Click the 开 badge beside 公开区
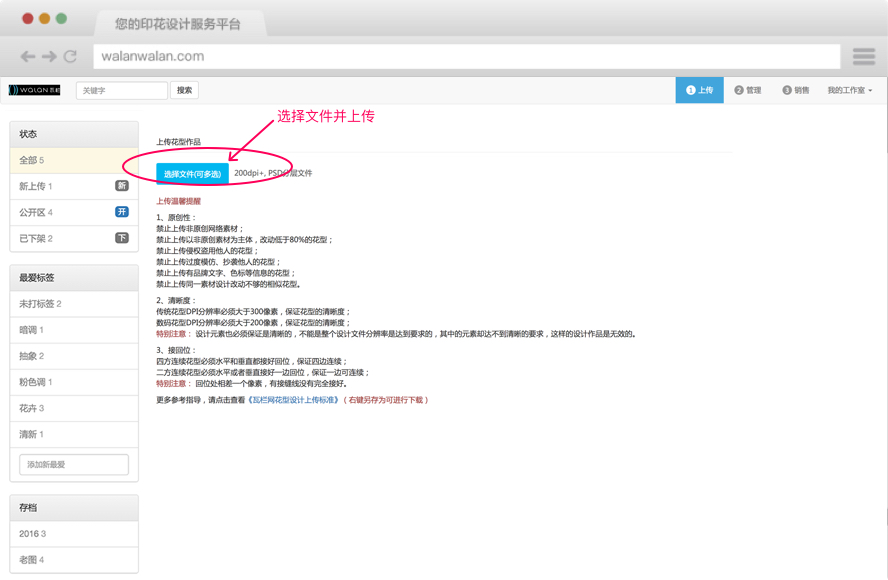This screenshot has width=888, height=580. point(122,212)
